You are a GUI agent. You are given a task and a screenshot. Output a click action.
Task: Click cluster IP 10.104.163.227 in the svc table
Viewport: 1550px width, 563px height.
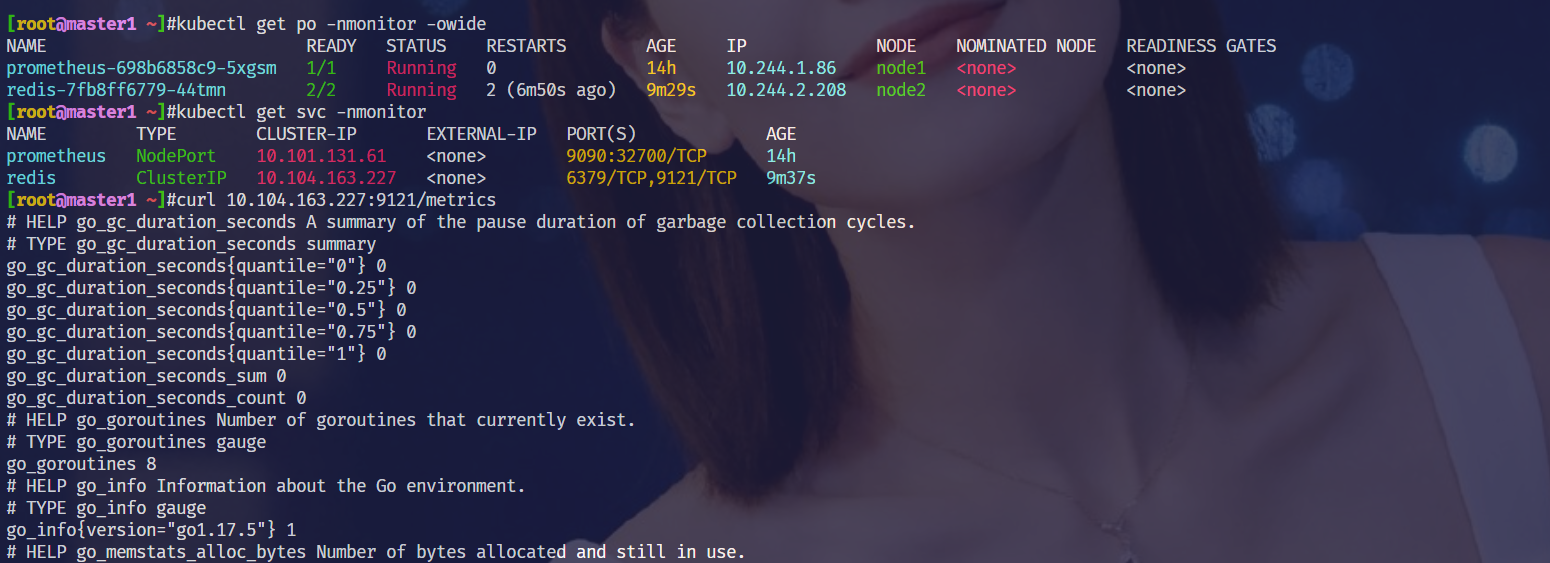click(326, 178)
